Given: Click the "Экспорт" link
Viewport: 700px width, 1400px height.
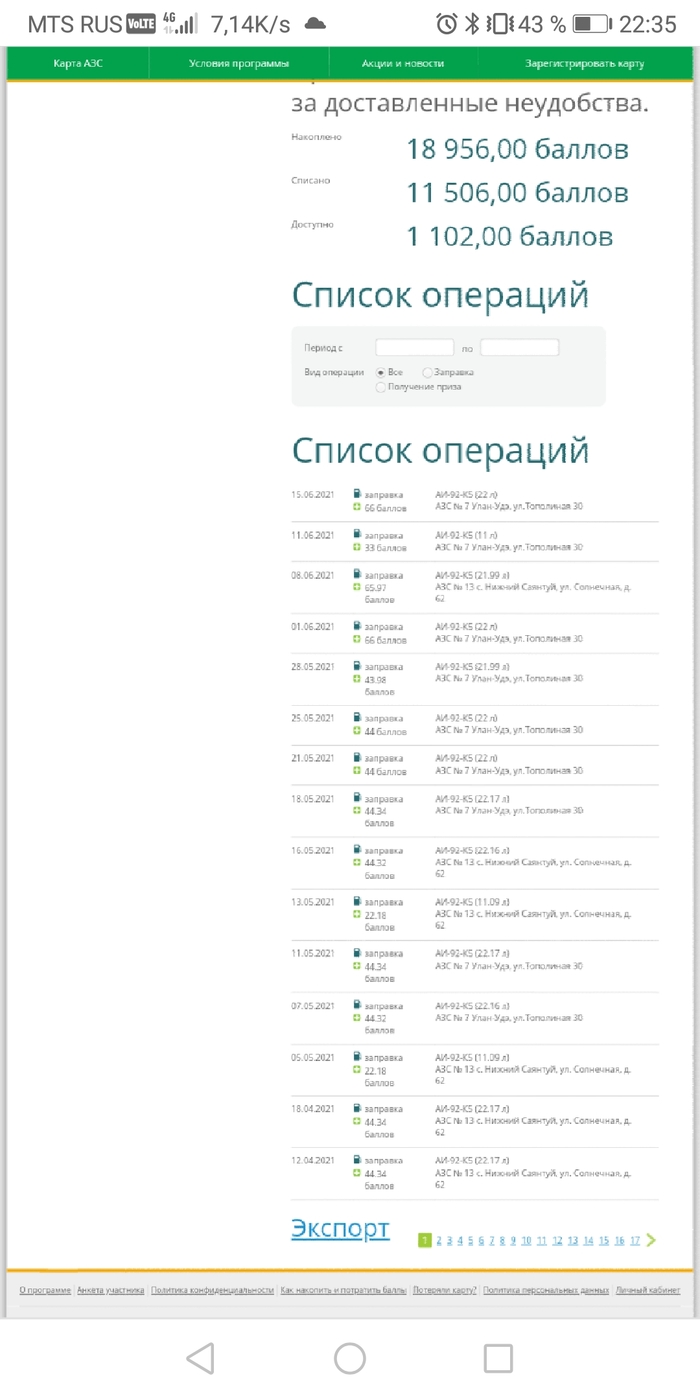Looking at the screenshot, I should coord(340,1229).
